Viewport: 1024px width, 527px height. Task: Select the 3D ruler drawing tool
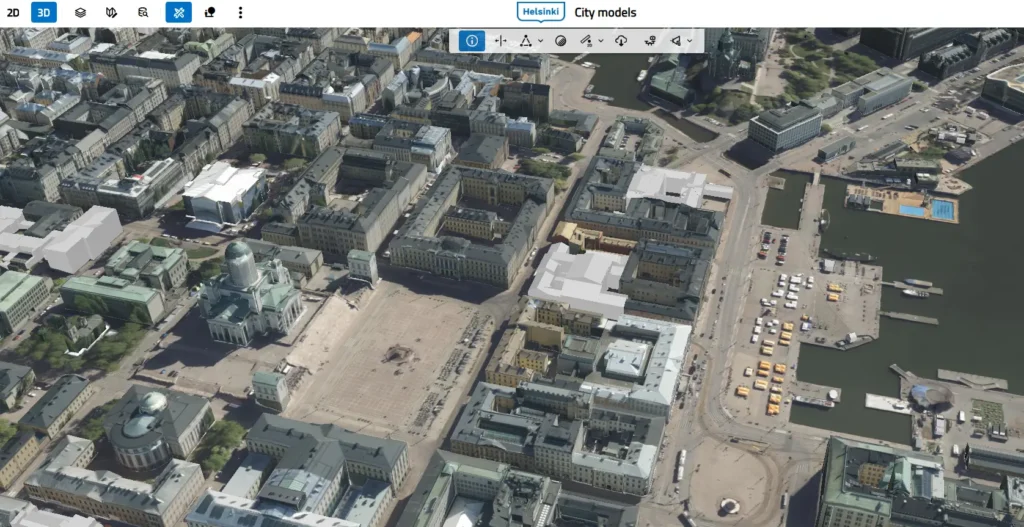click(586, 40)
